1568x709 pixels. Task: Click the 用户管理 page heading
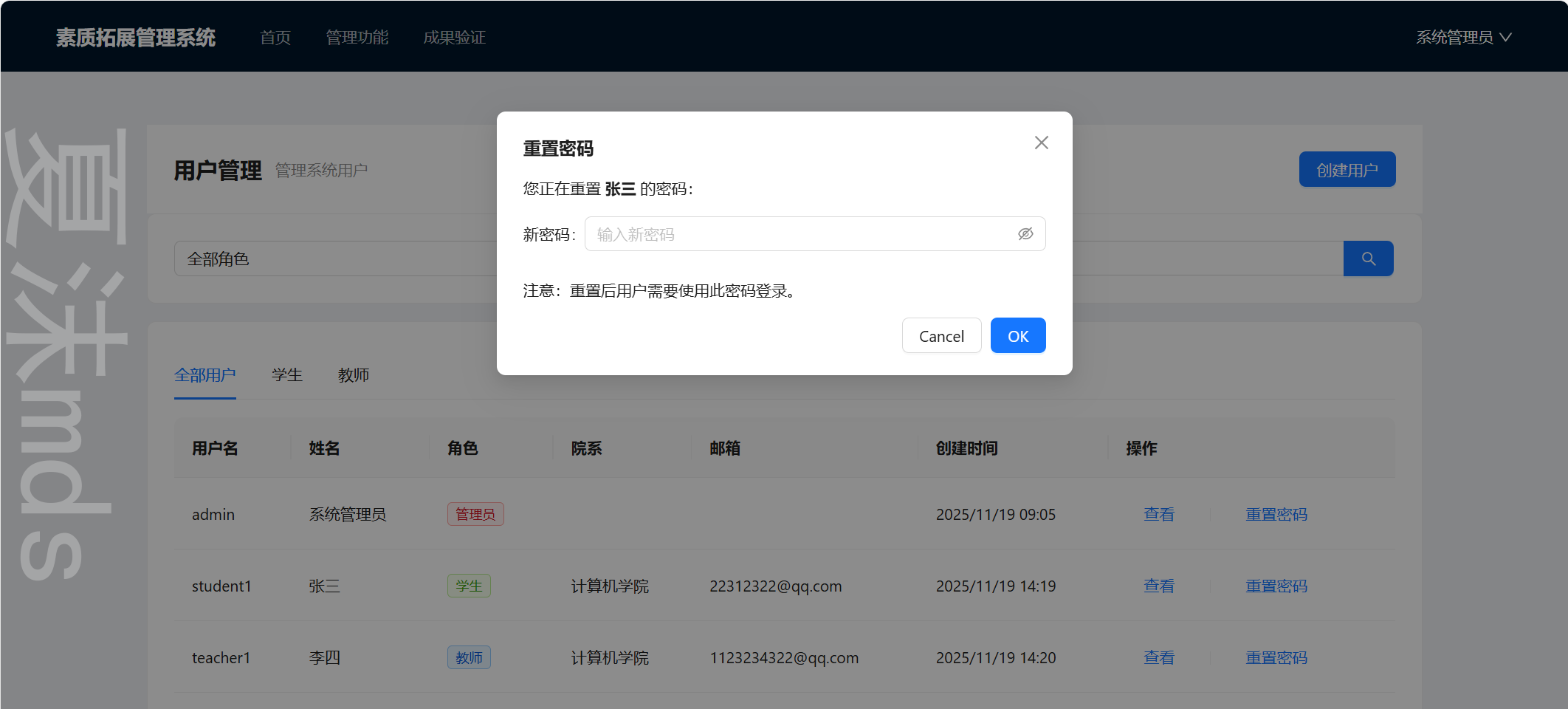218,170
